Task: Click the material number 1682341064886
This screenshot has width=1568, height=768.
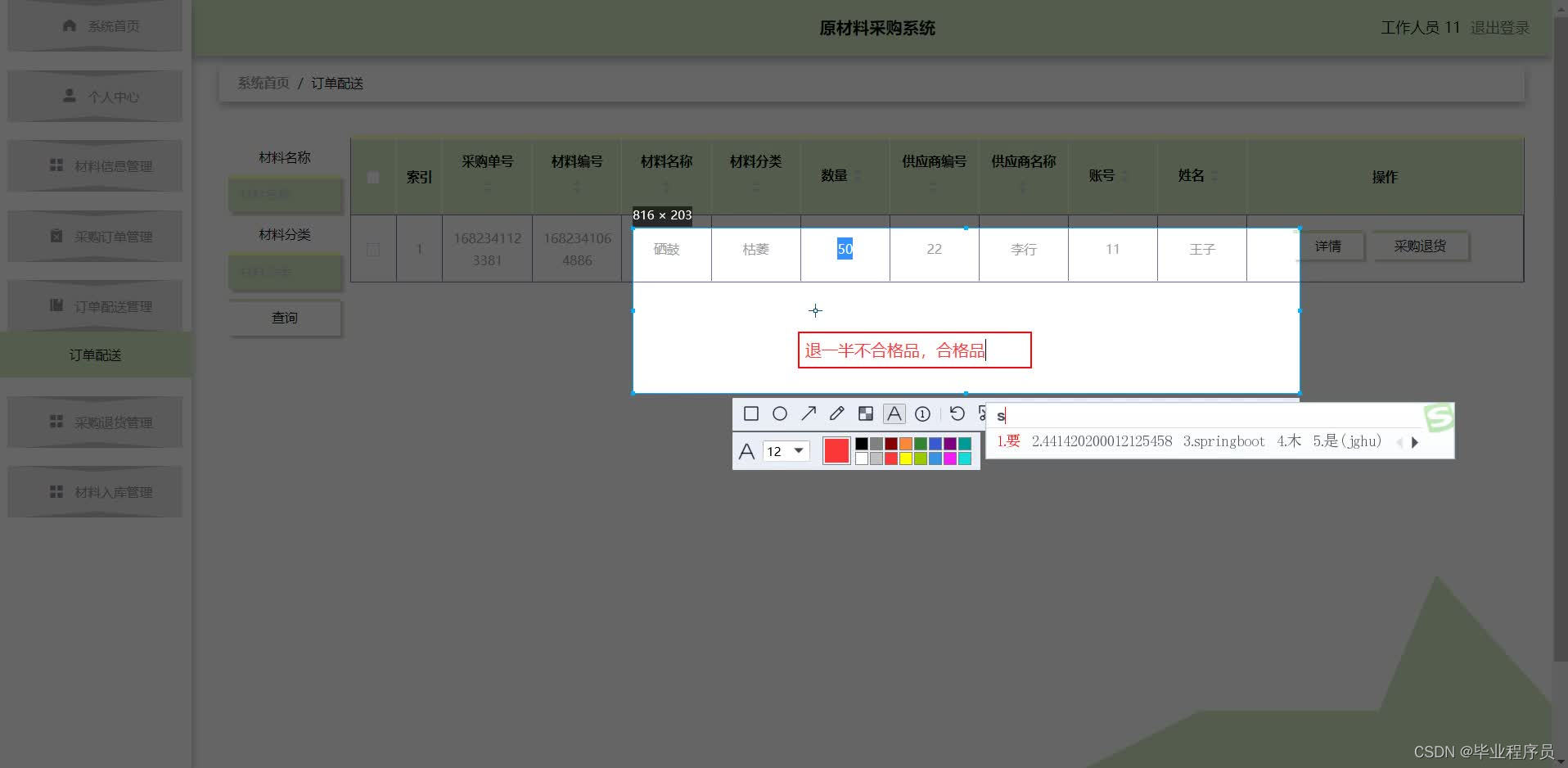Action: click(x=577, y=249)
